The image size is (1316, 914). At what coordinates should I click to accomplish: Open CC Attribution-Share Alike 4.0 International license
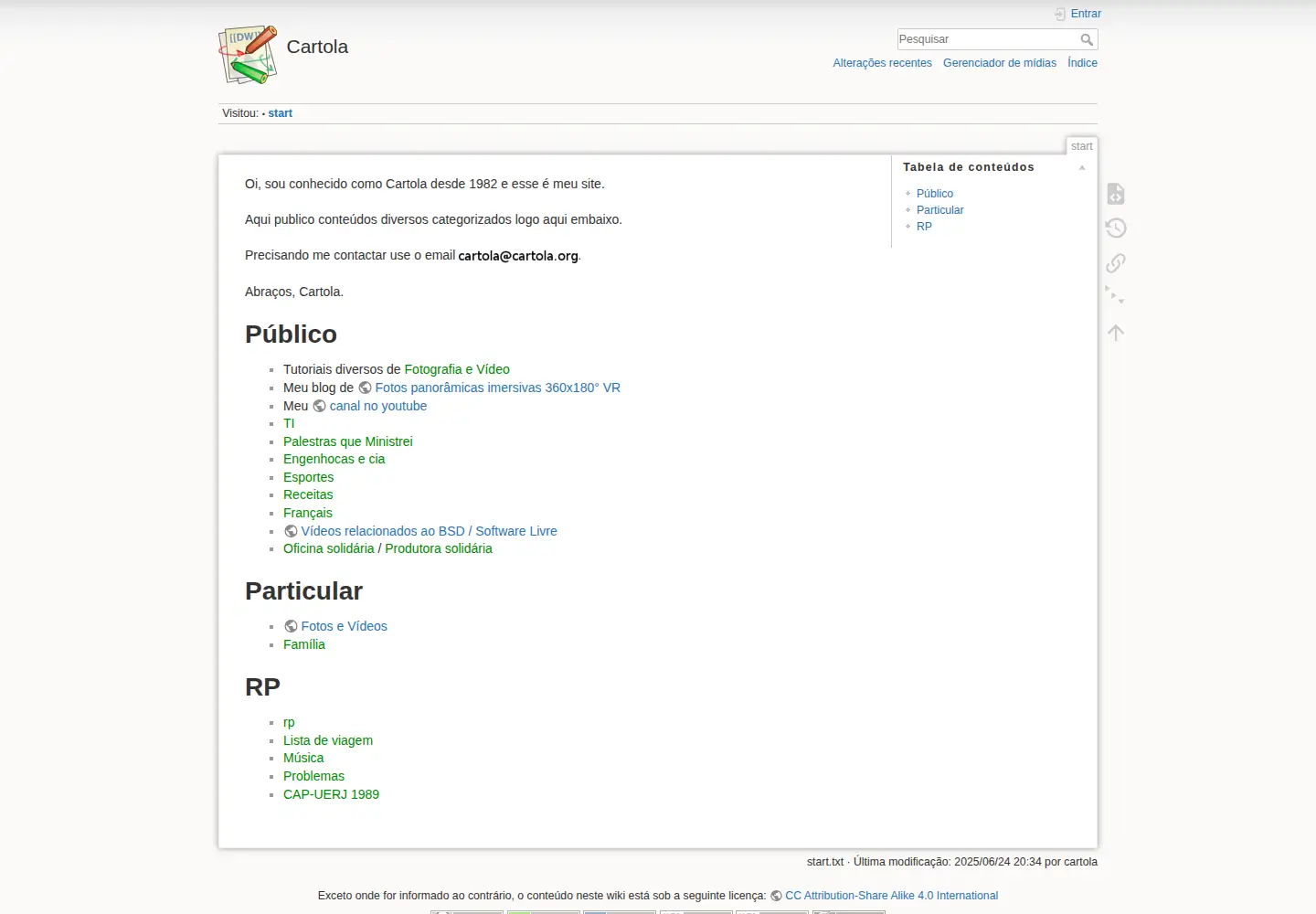891,896
